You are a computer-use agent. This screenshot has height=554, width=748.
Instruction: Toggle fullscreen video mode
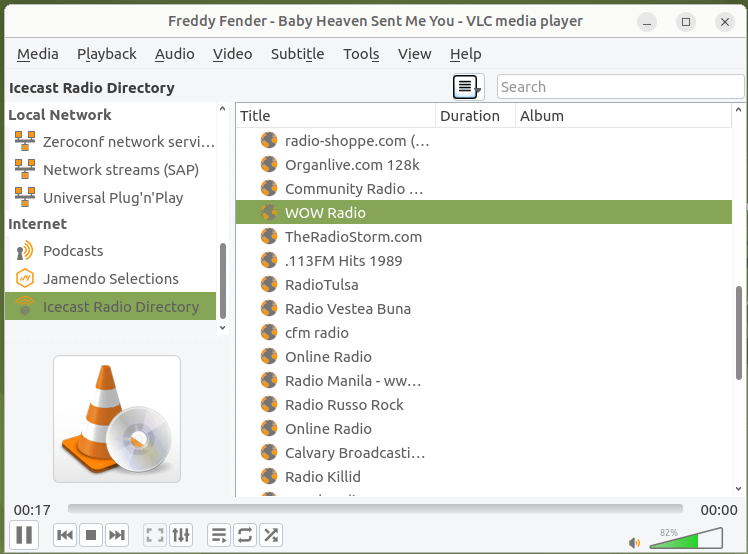click(x=155, y=535)
